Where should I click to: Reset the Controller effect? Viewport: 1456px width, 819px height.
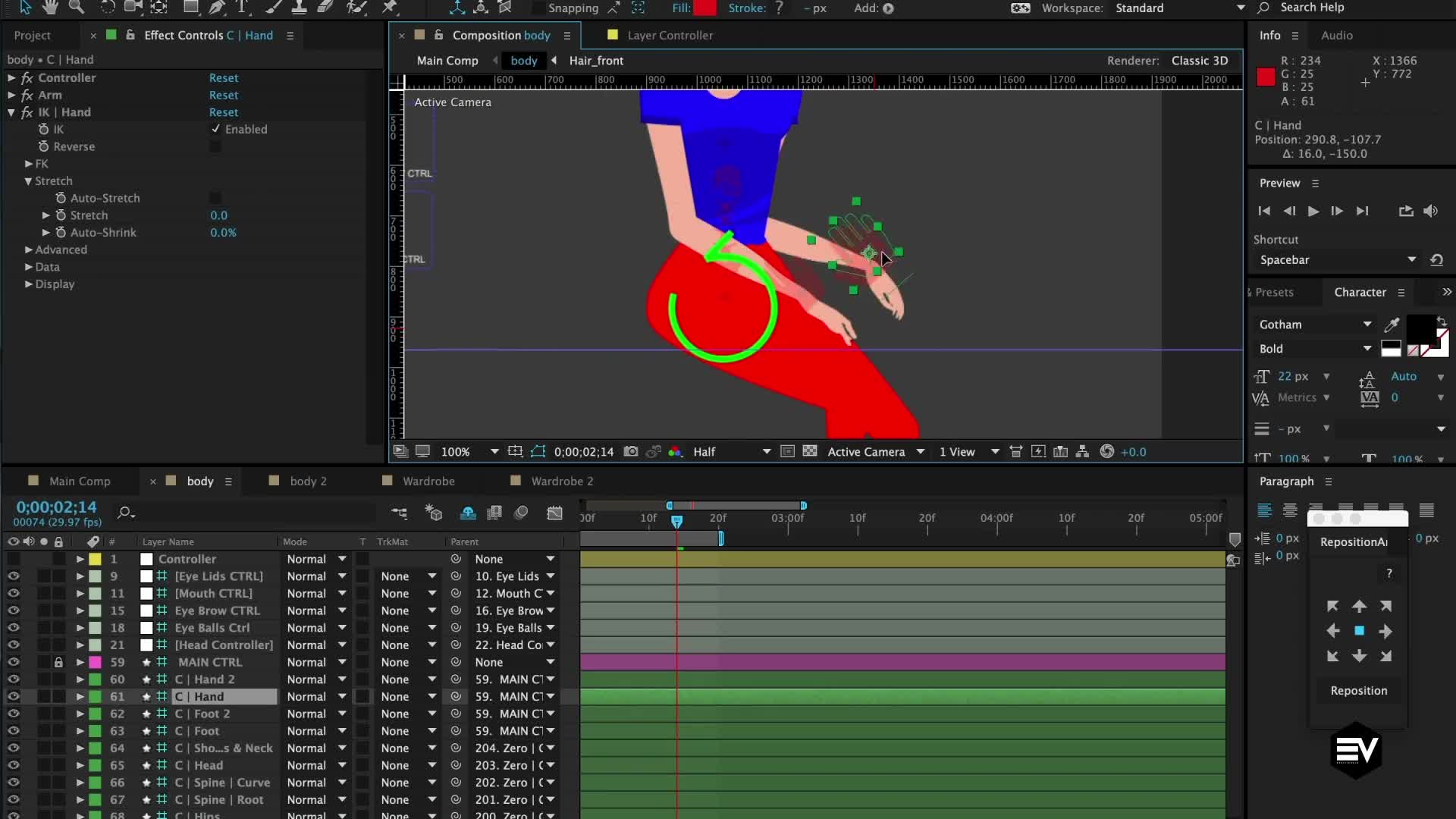(224, 77)
